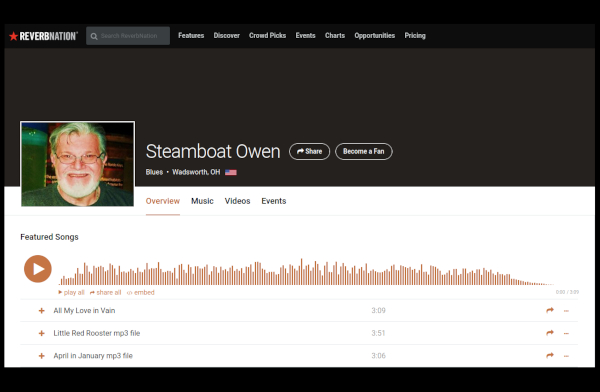The width and height of the screenshot is (600, 392).
Task: Play April in January mp3 file
Action: coord(93,356)
